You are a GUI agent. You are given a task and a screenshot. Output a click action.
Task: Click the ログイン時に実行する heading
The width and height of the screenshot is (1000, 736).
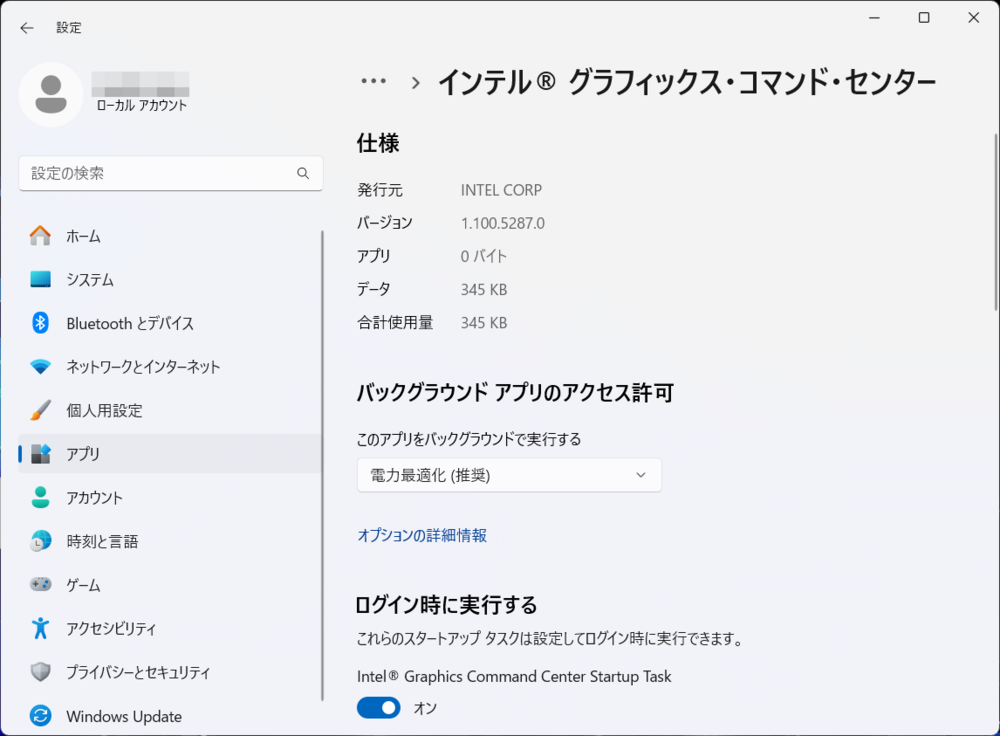point(446,605)
